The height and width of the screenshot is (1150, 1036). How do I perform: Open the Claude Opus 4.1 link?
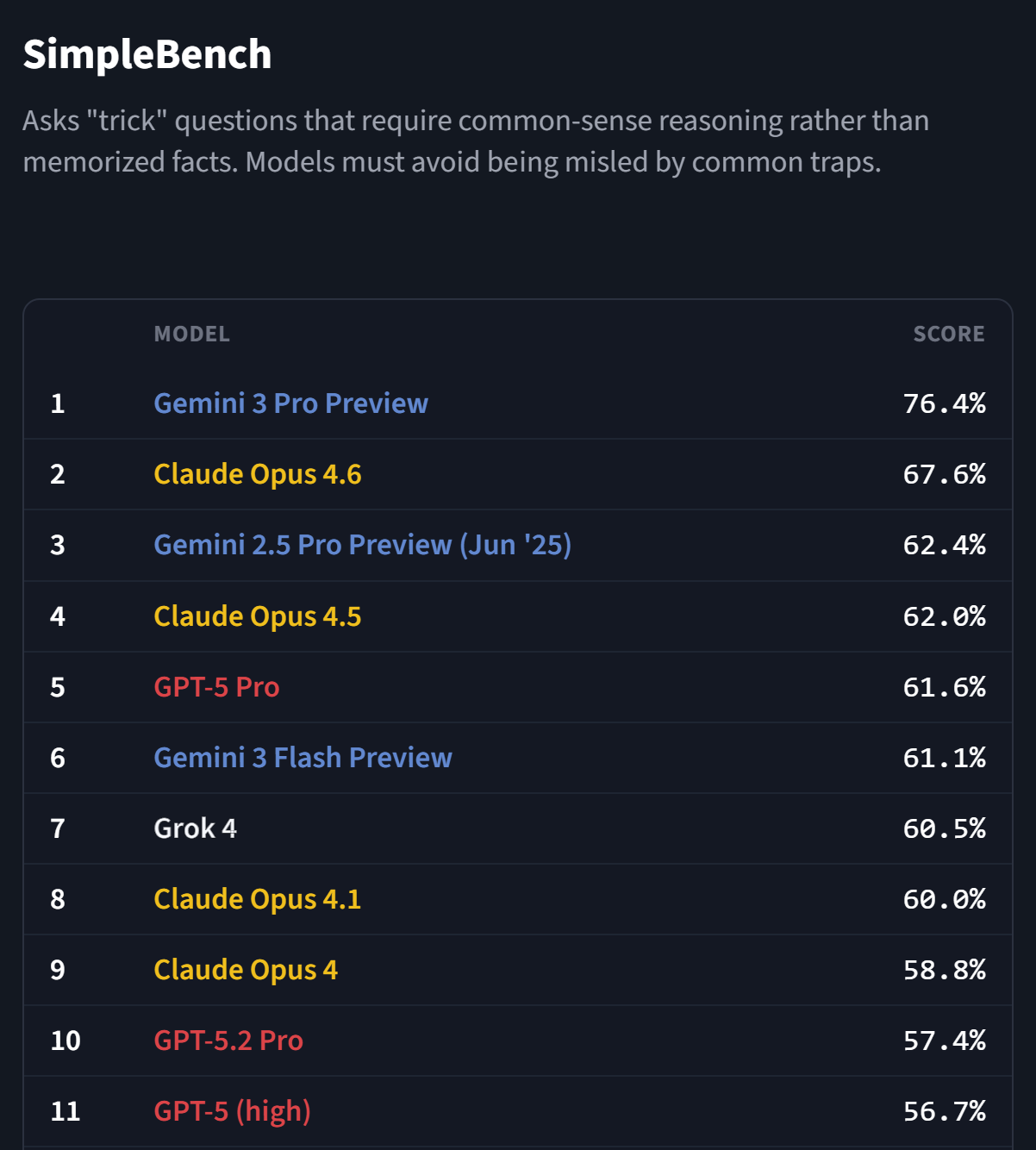(x=257, y=899)
